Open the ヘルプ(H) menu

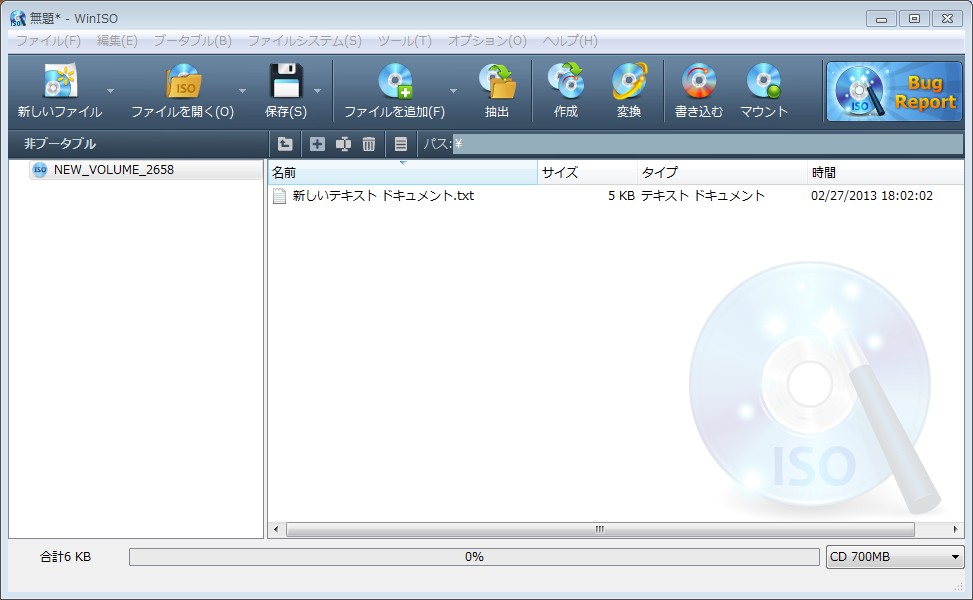point(570,41)
